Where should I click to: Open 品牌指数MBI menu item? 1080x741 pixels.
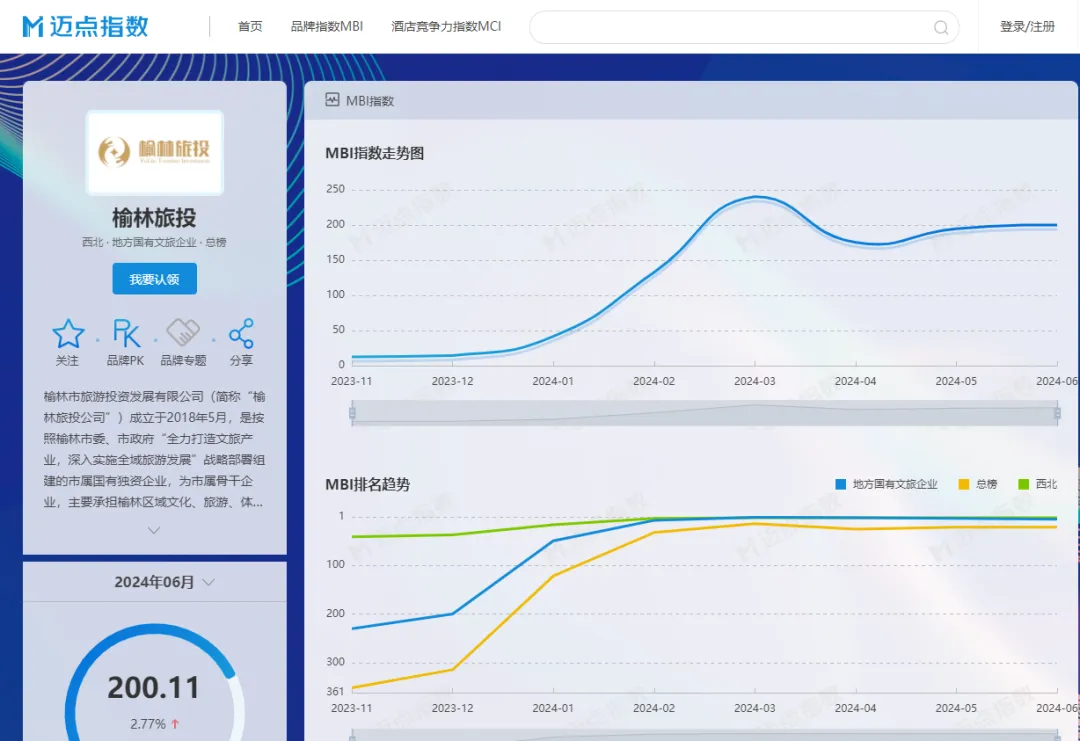pos(326,27)
